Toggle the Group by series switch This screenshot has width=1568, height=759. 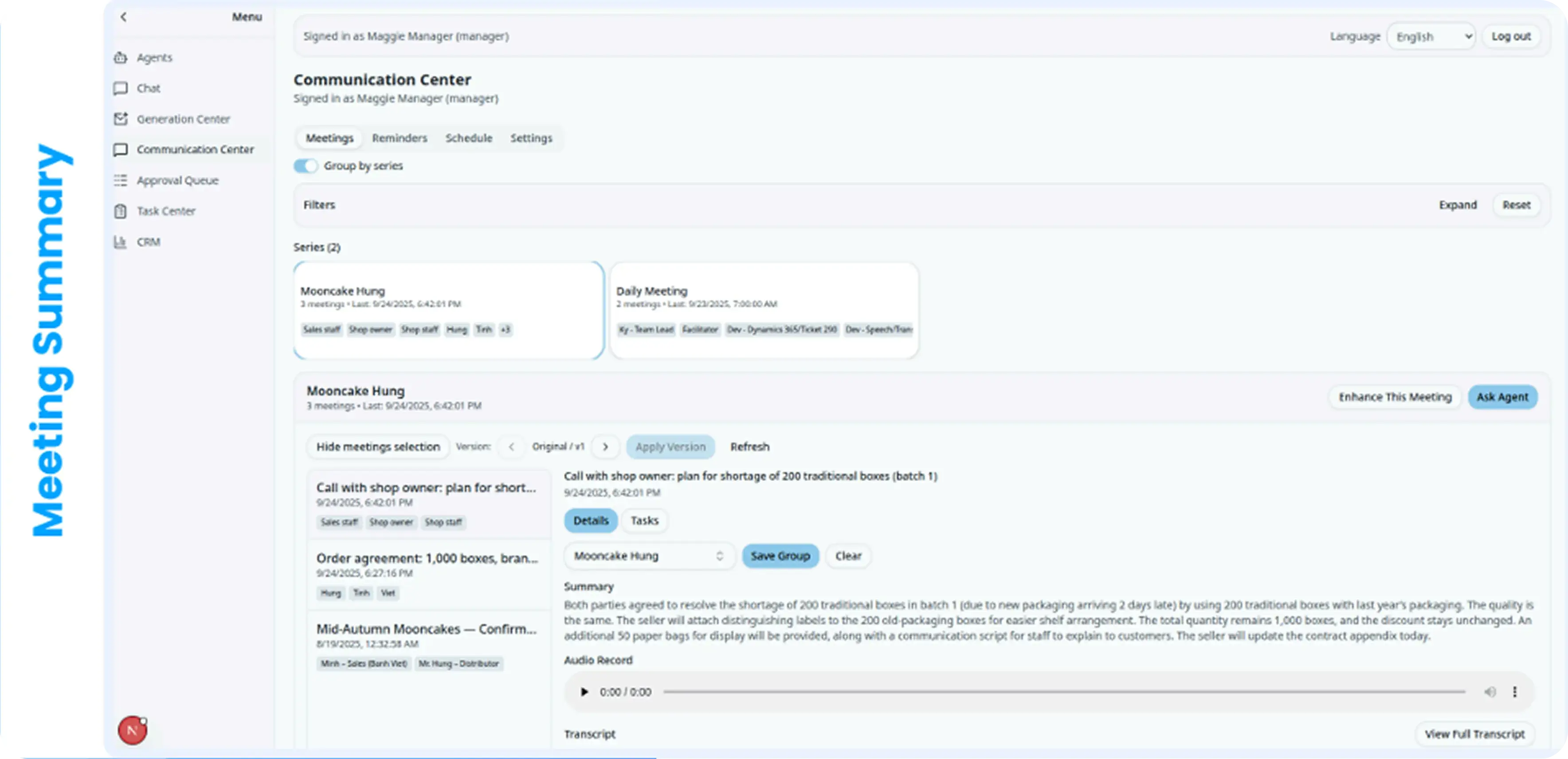[306, 165]
